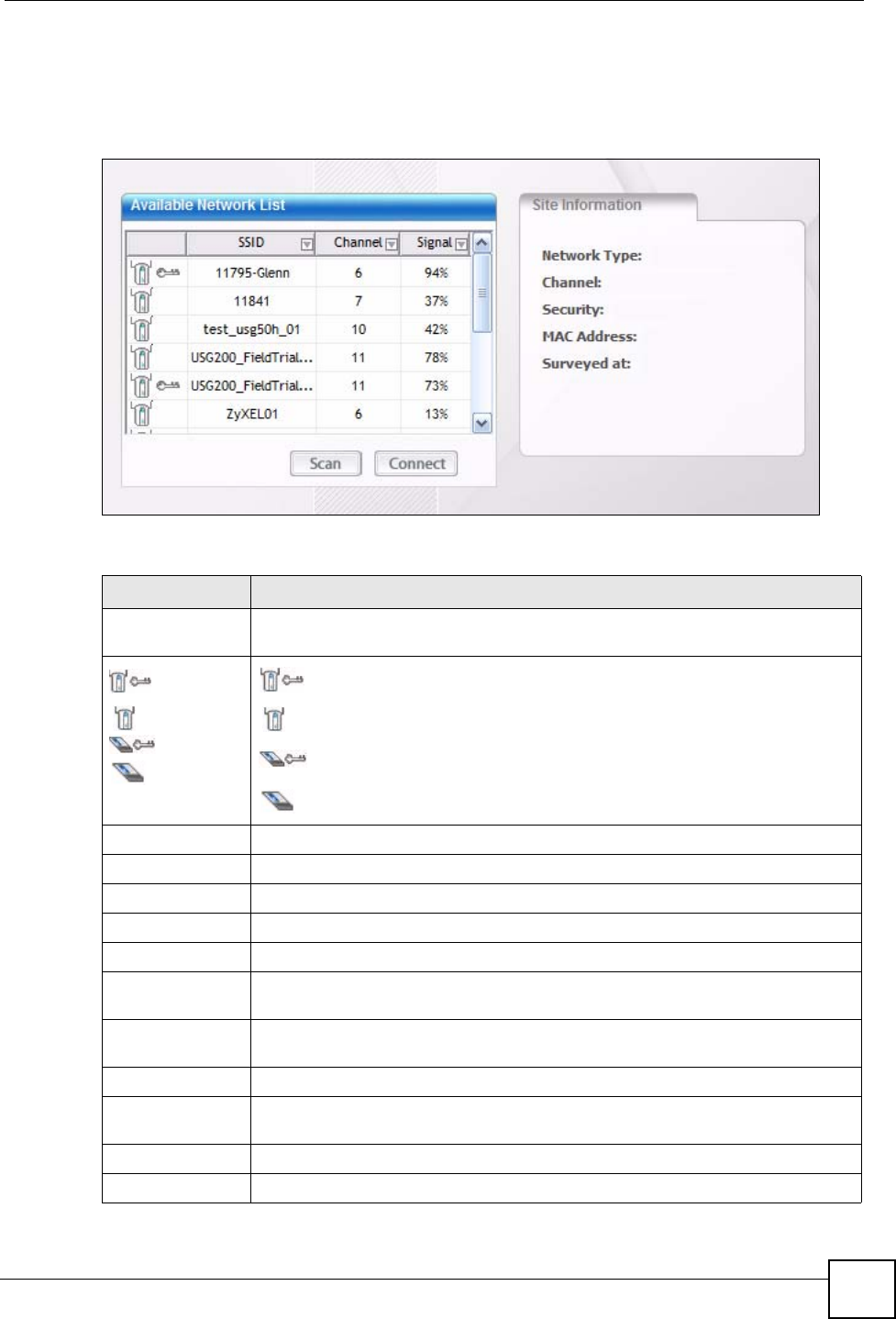Screen dimensions: 896x1319
Task: Click the SSID column header
Action: [x=251, y=243]
